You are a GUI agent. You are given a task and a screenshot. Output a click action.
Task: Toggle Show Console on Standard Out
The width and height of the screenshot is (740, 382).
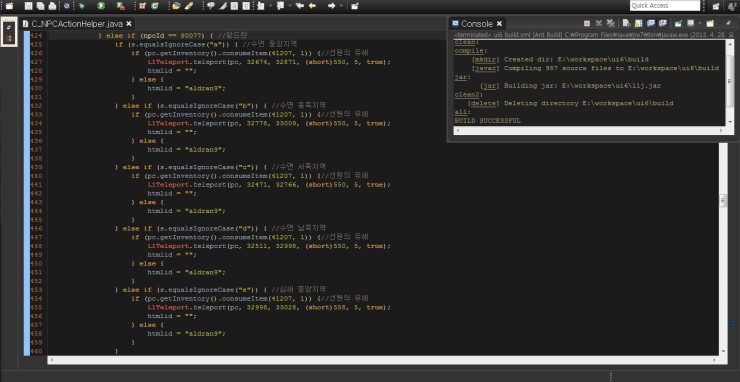click(651, 23)
